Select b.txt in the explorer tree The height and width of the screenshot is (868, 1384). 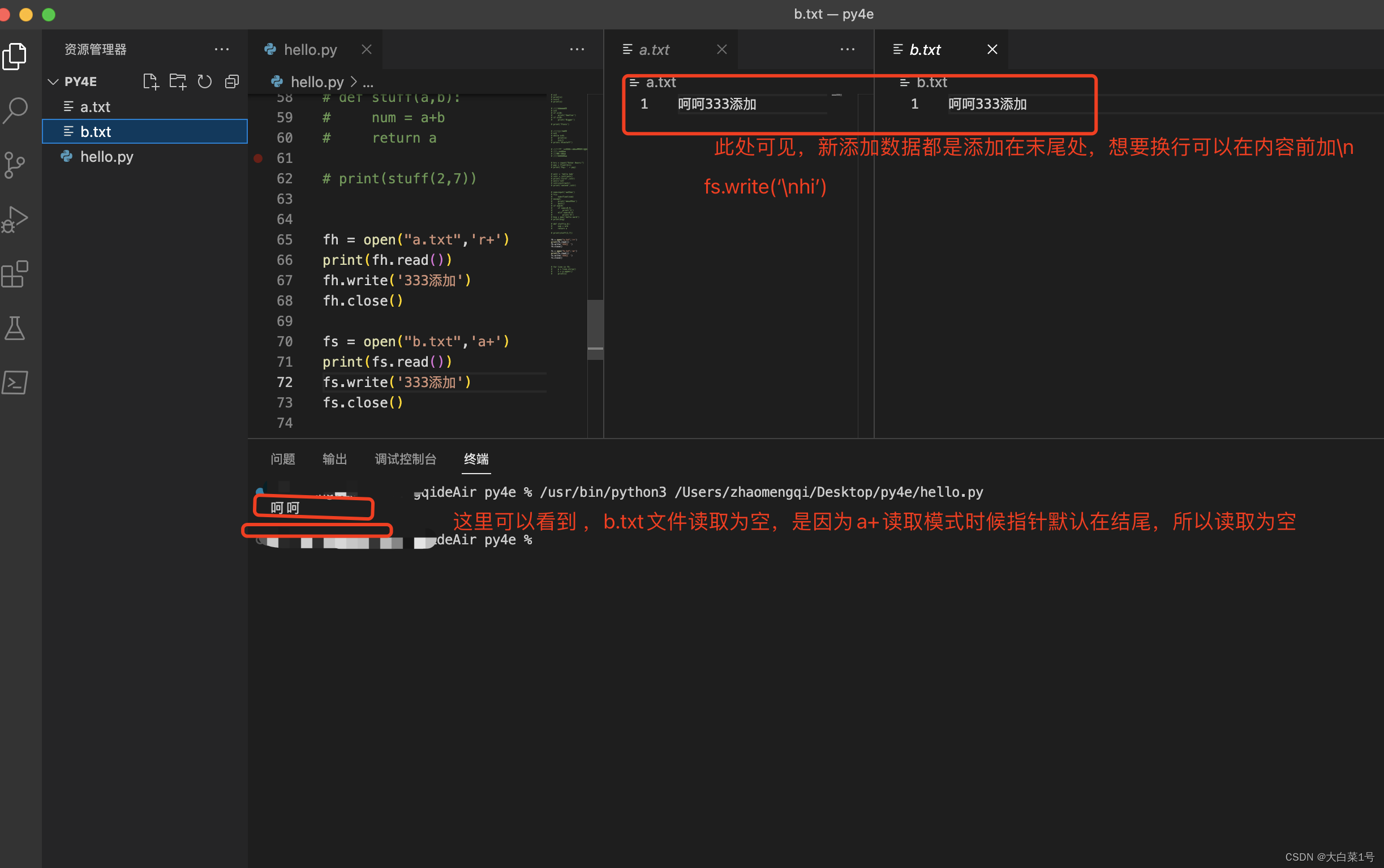(145, 131)
